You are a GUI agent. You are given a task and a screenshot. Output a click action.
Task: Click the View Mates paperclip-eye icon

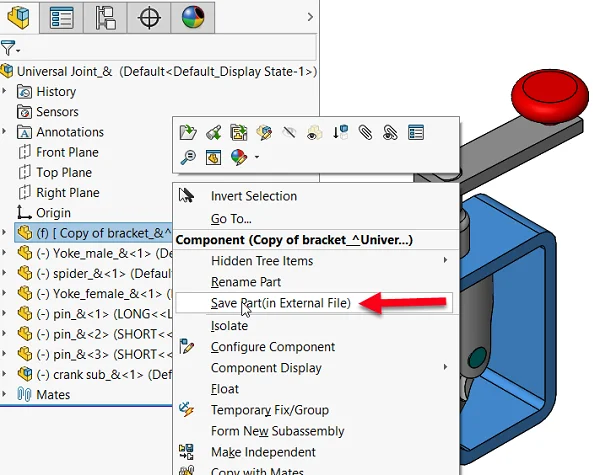point(390,132)
